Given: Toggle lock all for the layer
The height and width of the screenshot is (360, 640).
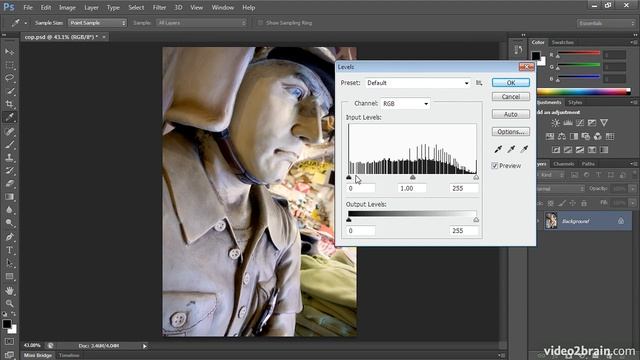Looking at the screenshot, I should (x=584, y=203).
